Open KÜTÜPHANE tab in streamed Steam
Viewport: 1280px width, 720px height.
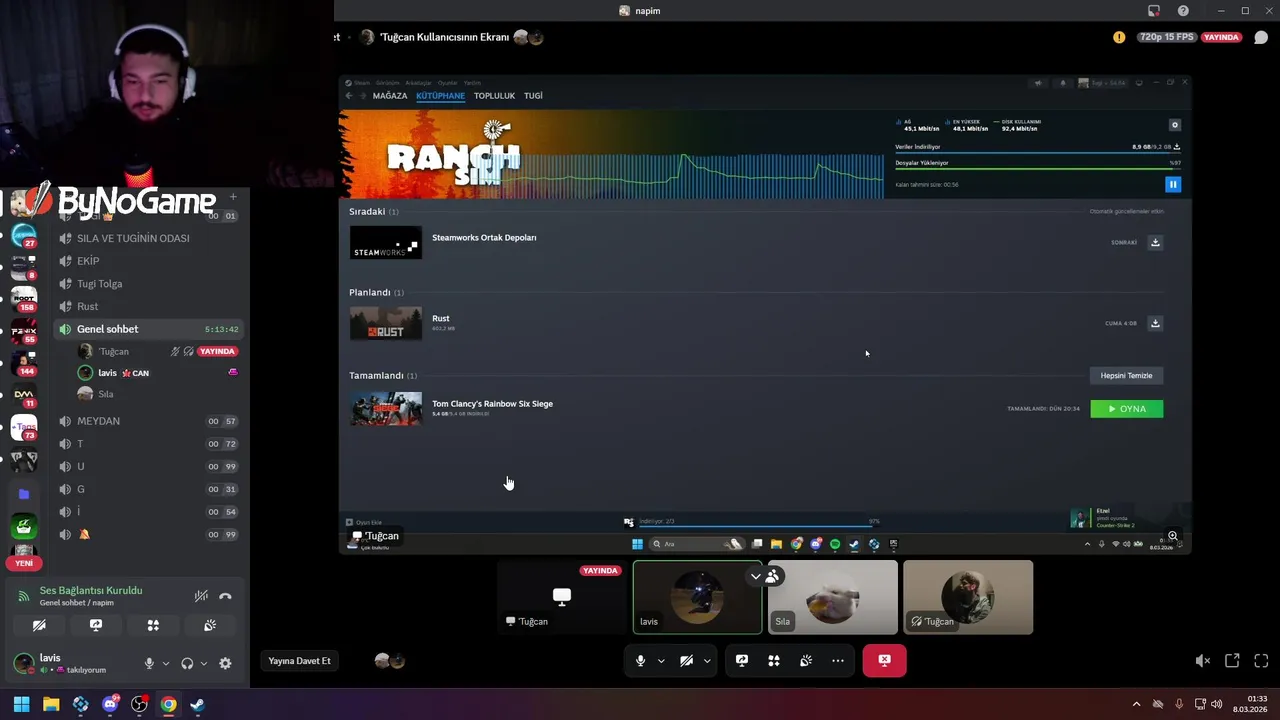(441, 96)
